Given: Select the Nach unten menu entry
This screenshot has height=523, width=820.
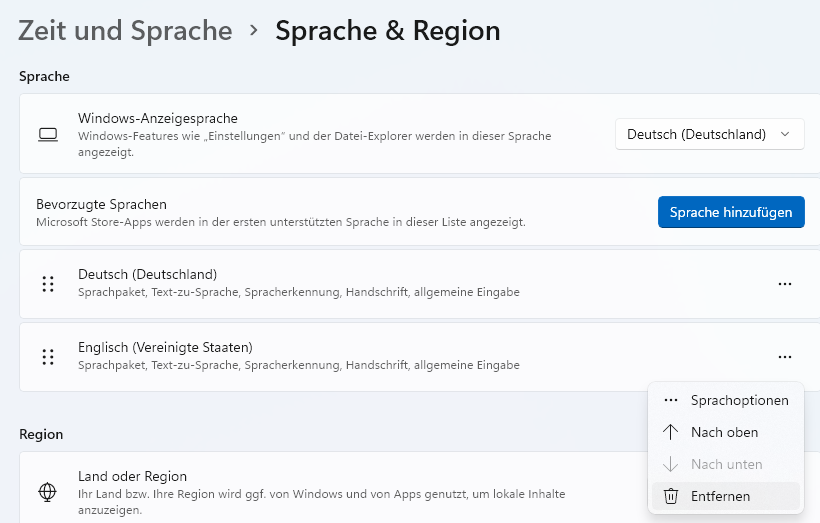Looking at the screenshot, I should pos(726,464).
